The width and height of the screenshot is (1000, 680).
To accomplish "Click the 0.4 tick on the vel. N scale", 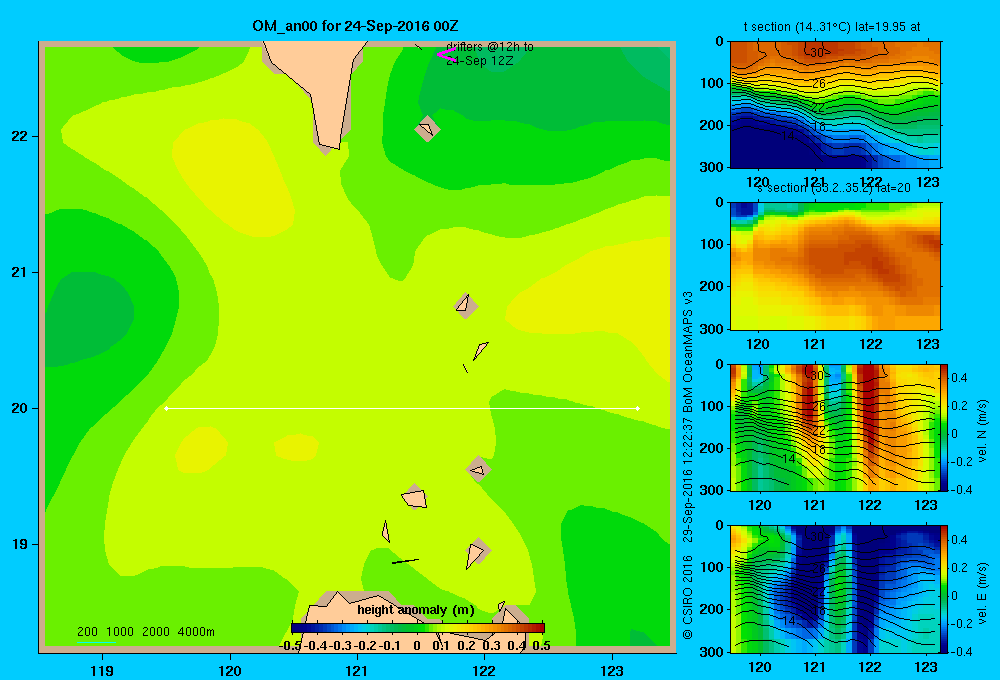I will point(959,378).
